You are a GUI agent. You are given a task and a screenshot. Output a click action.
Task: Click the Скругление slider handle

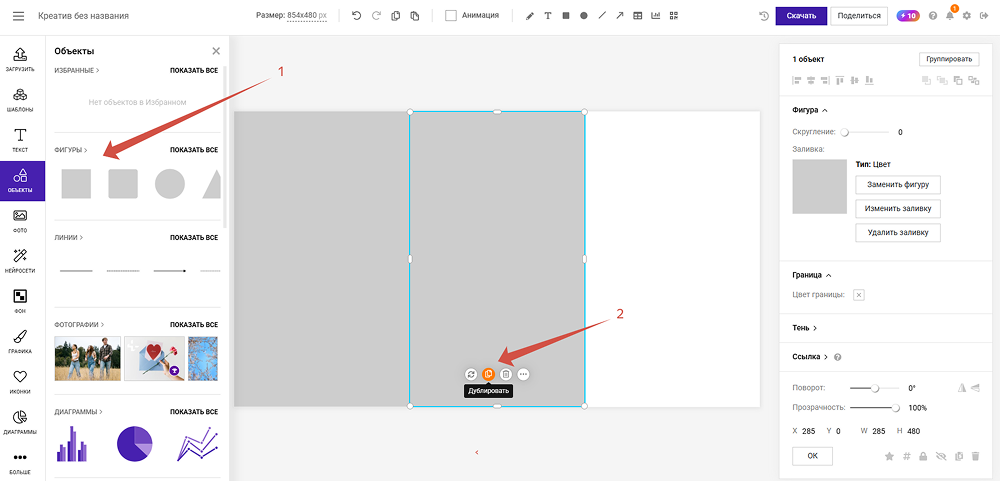point(844,133)
